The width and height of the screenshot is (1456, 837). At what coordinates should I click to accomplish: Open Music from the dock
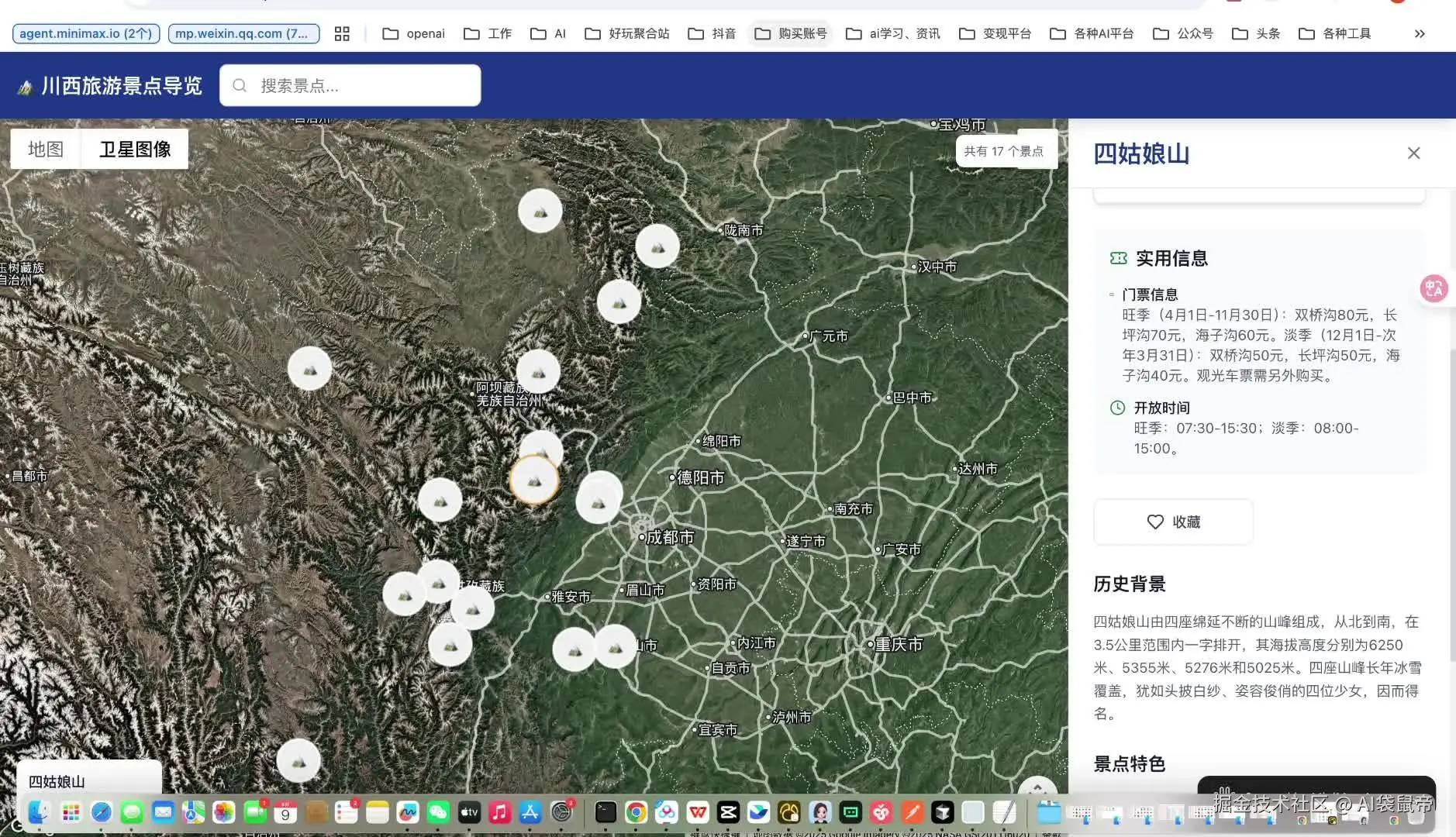tap(500, 811)
